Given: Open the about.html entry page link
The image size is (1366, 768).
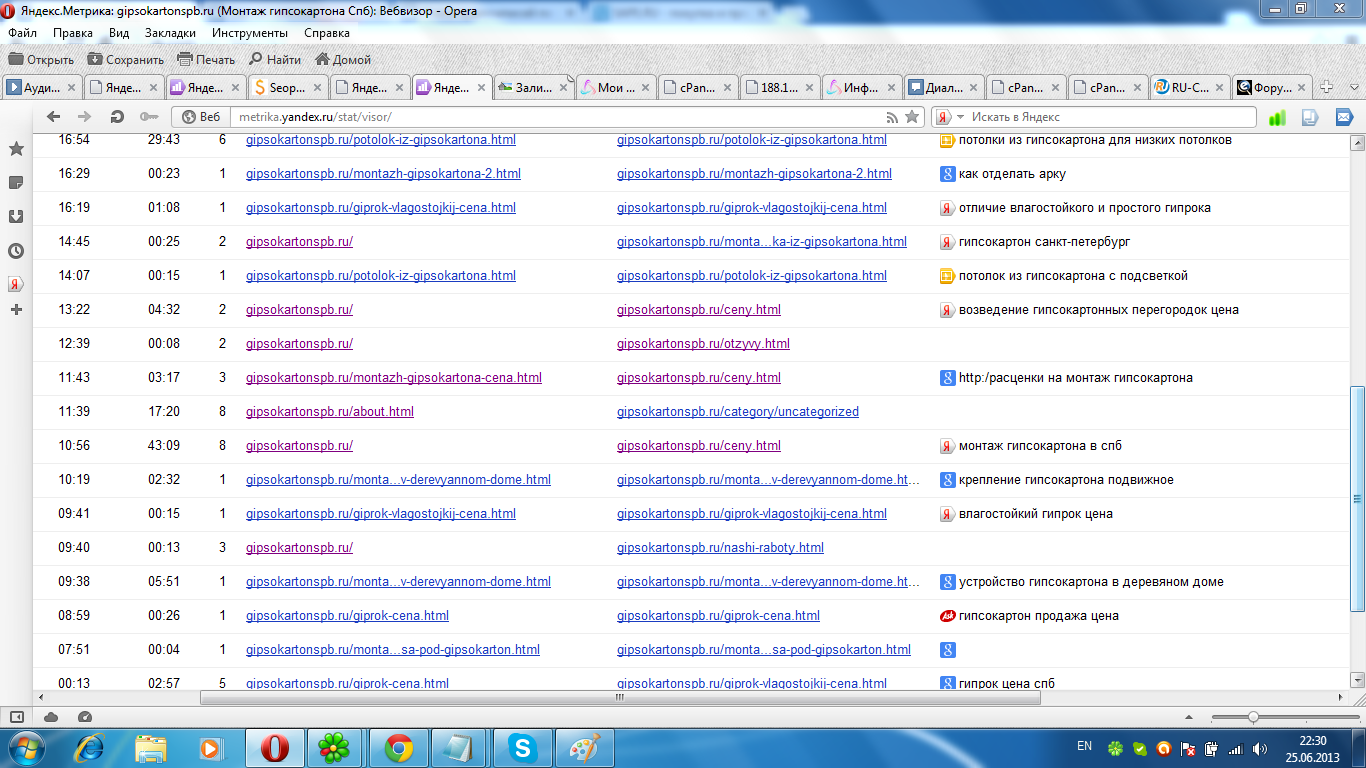Looking at the screenshot, I should [x=329, y=412].
